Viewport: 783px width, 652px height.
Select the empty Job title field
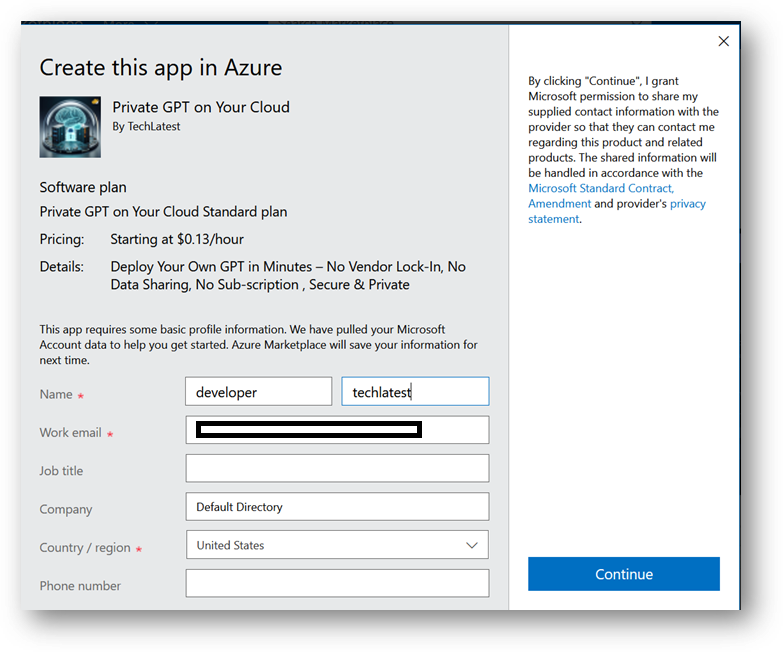point(337,468)
